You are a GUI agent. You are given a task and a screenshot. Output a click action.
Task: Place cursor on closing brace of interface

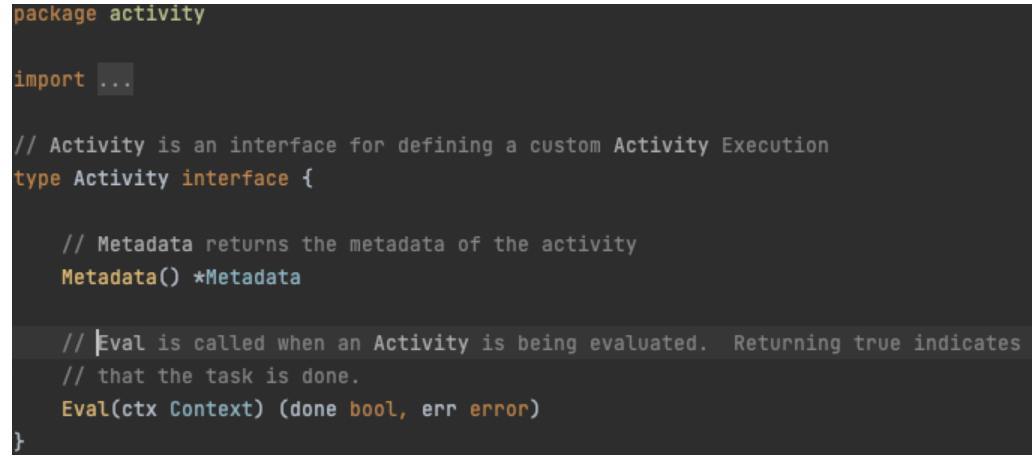coord(18,441)
